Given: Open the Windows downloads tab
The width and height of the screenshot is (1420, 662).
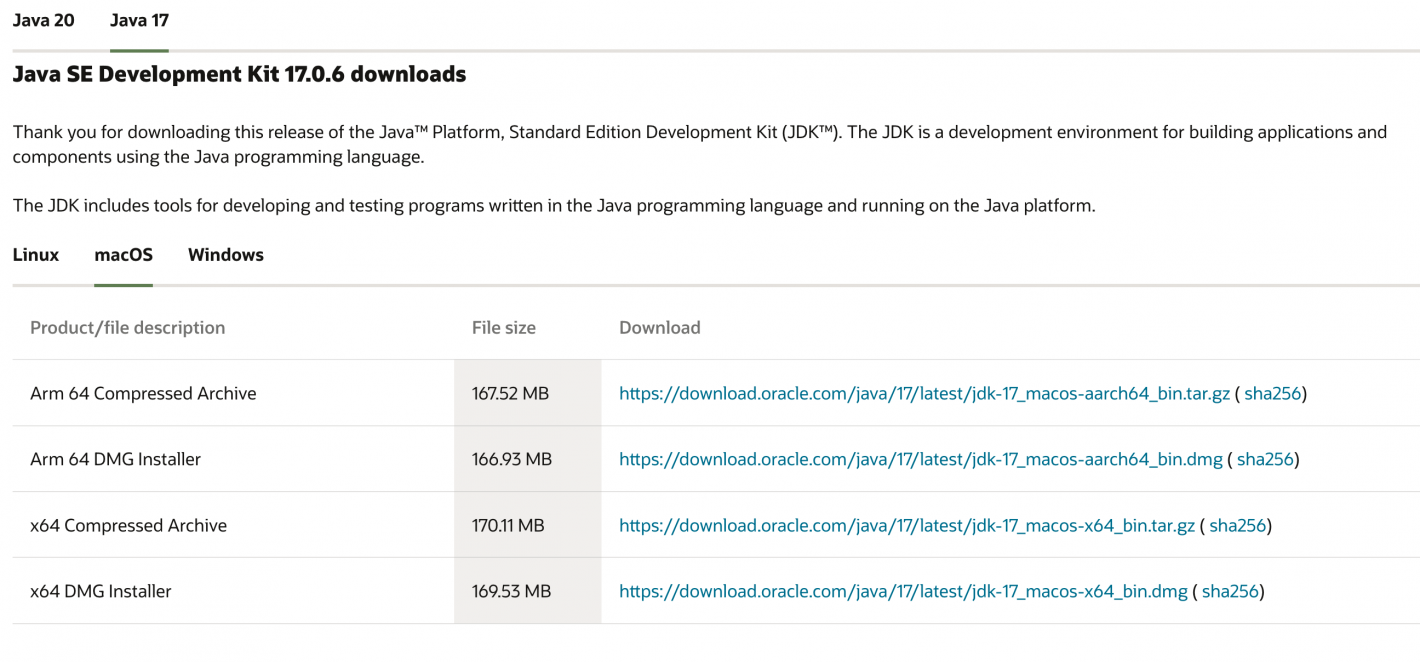Looking at the screenshot, I should click(225, 255).
